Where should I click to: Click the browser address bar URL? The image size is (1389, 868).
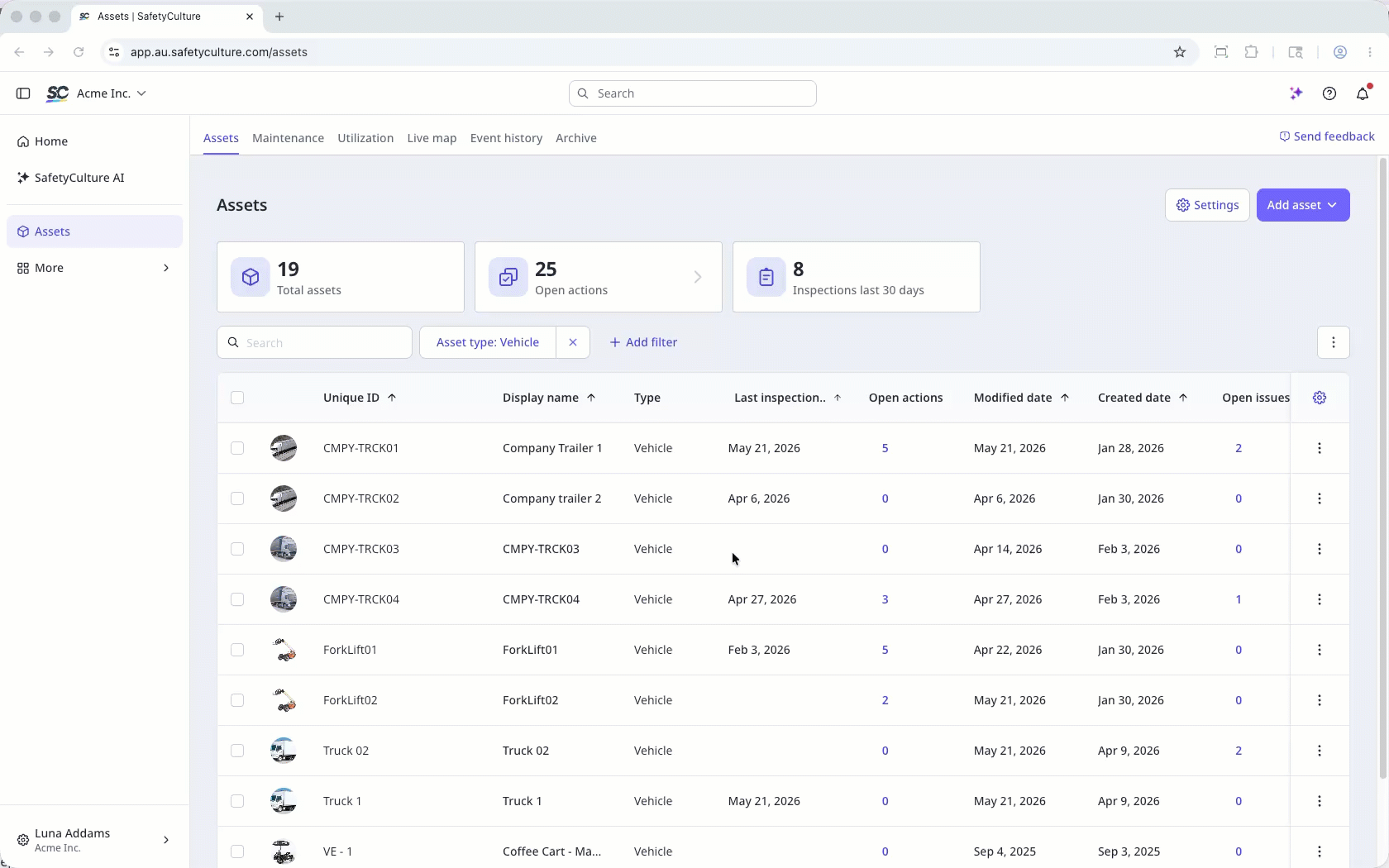(218, 52)
